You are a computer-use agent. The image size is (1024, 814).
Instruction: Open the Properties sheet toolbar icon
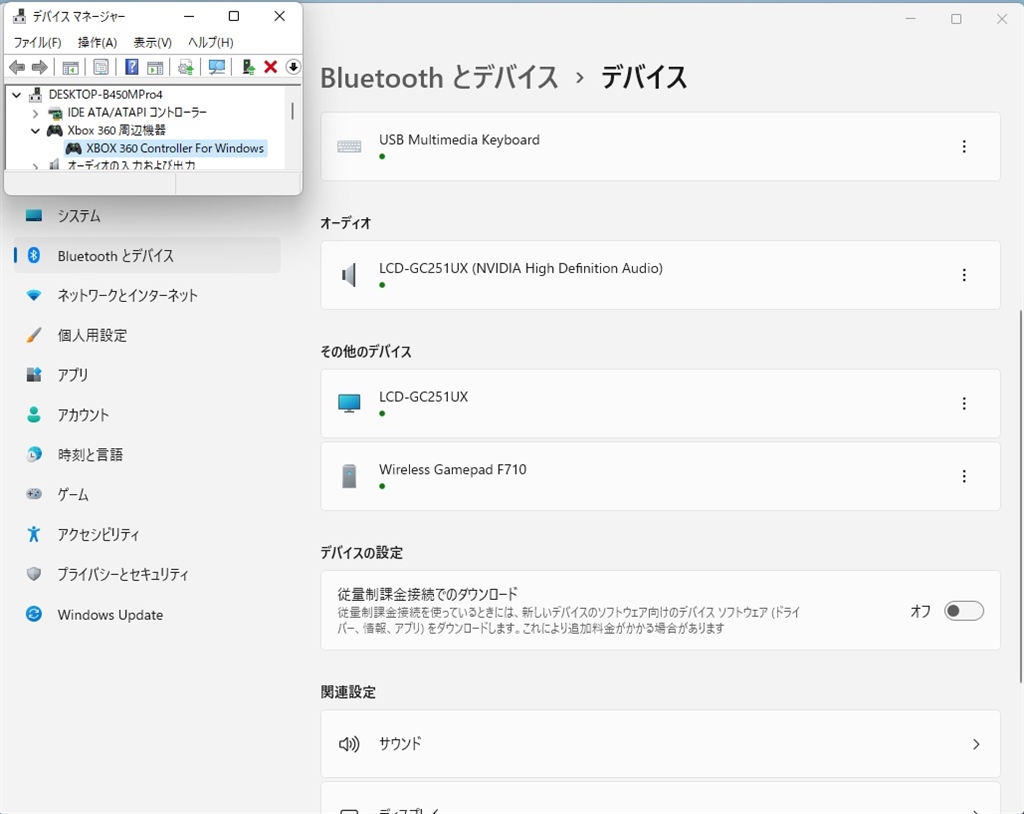tap(101, 67)
